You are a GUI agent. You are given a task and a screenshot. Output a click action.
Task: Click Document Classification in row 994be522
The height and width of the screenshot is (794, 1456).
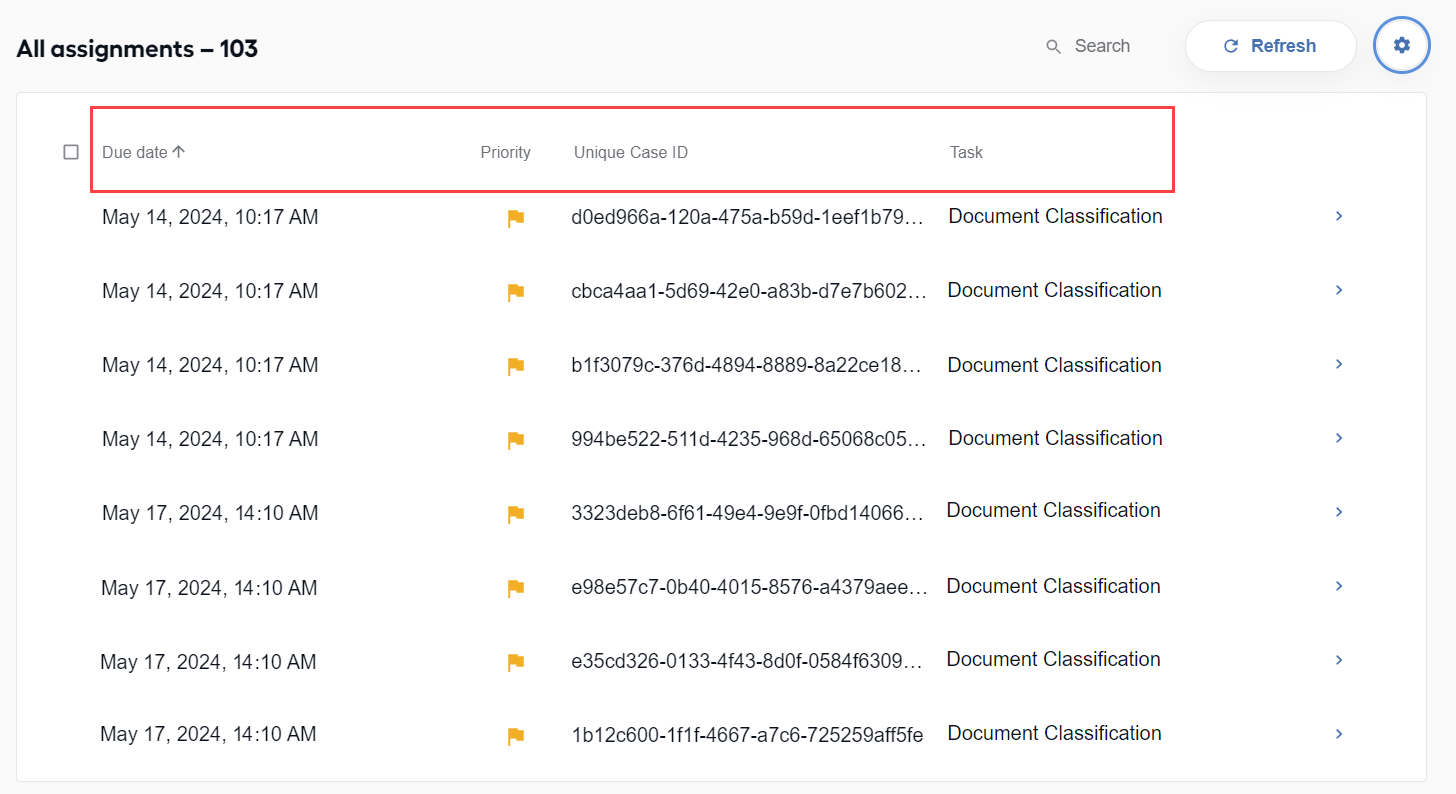pos(1055,438)
